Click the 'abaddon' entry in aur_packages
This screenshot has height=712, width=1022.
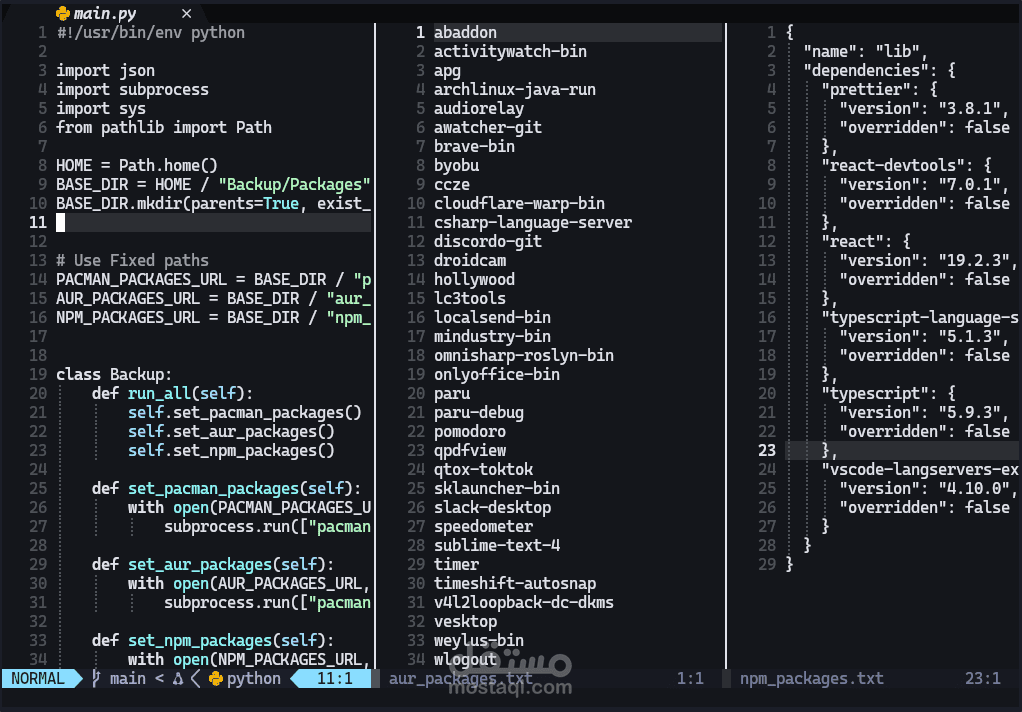click(x=465, y=33)
